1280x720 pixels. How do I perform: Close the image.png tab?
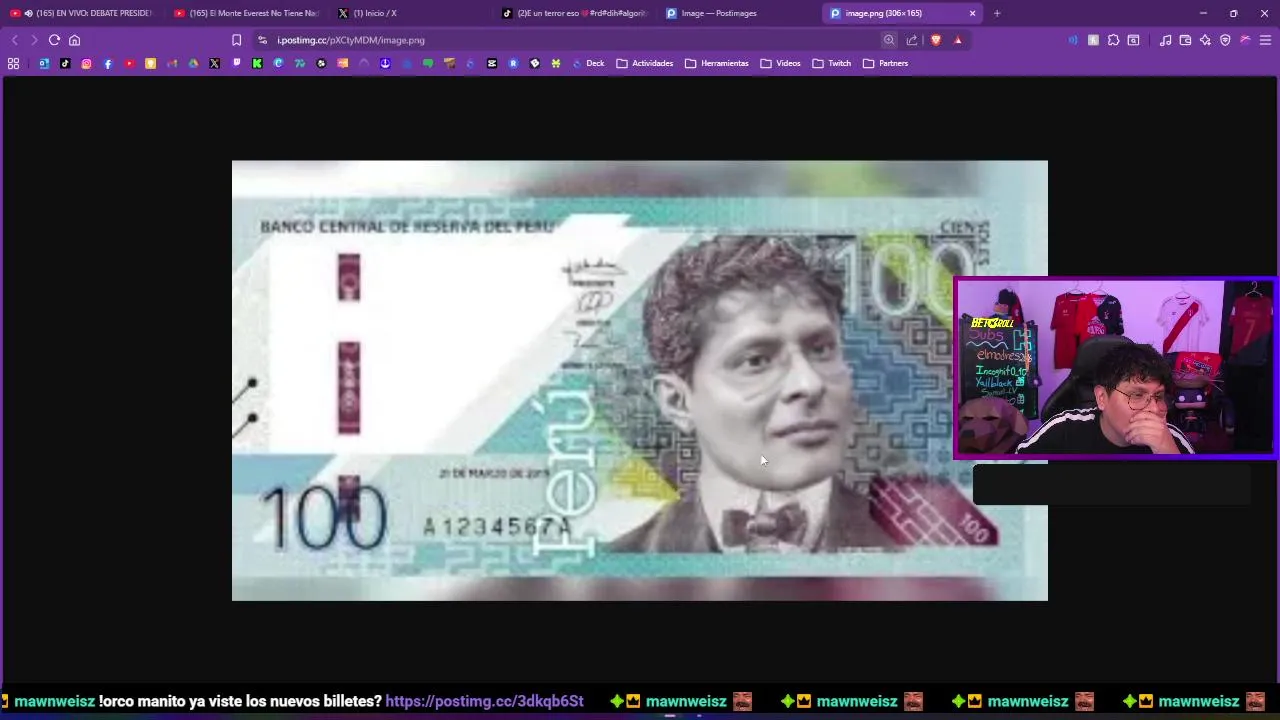(x=972, y=13)
